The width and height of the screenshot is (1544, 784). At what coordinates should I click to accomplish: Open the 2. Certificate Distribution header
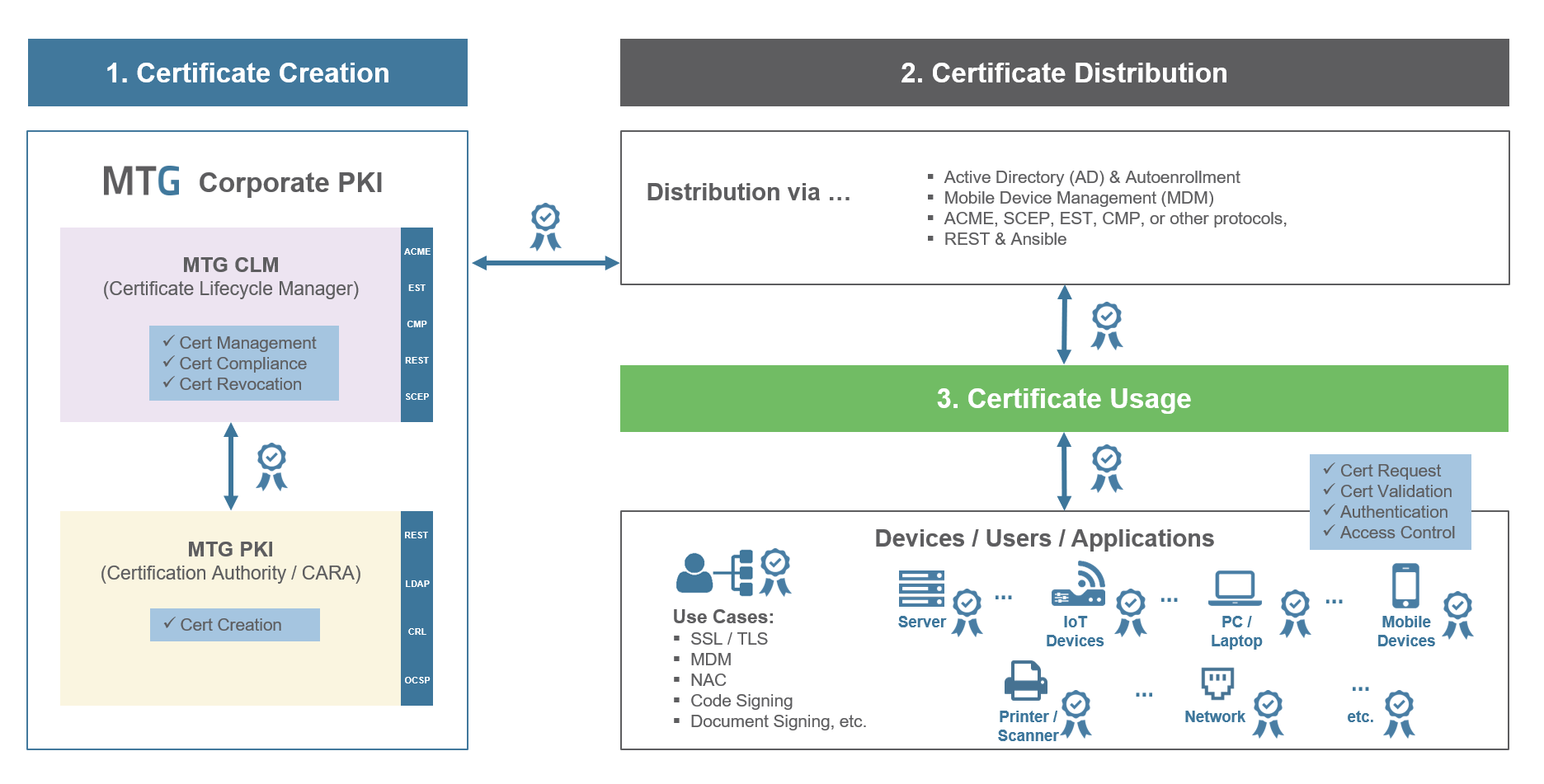coord(1064,73)
